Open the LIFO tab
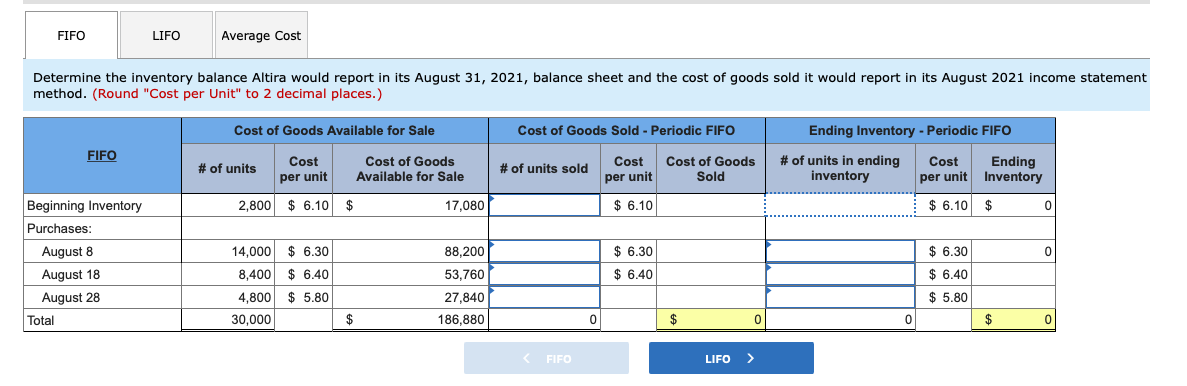The width and height of the screenshot is (1187, 386). pyautogui.click(x=166, y=36)
